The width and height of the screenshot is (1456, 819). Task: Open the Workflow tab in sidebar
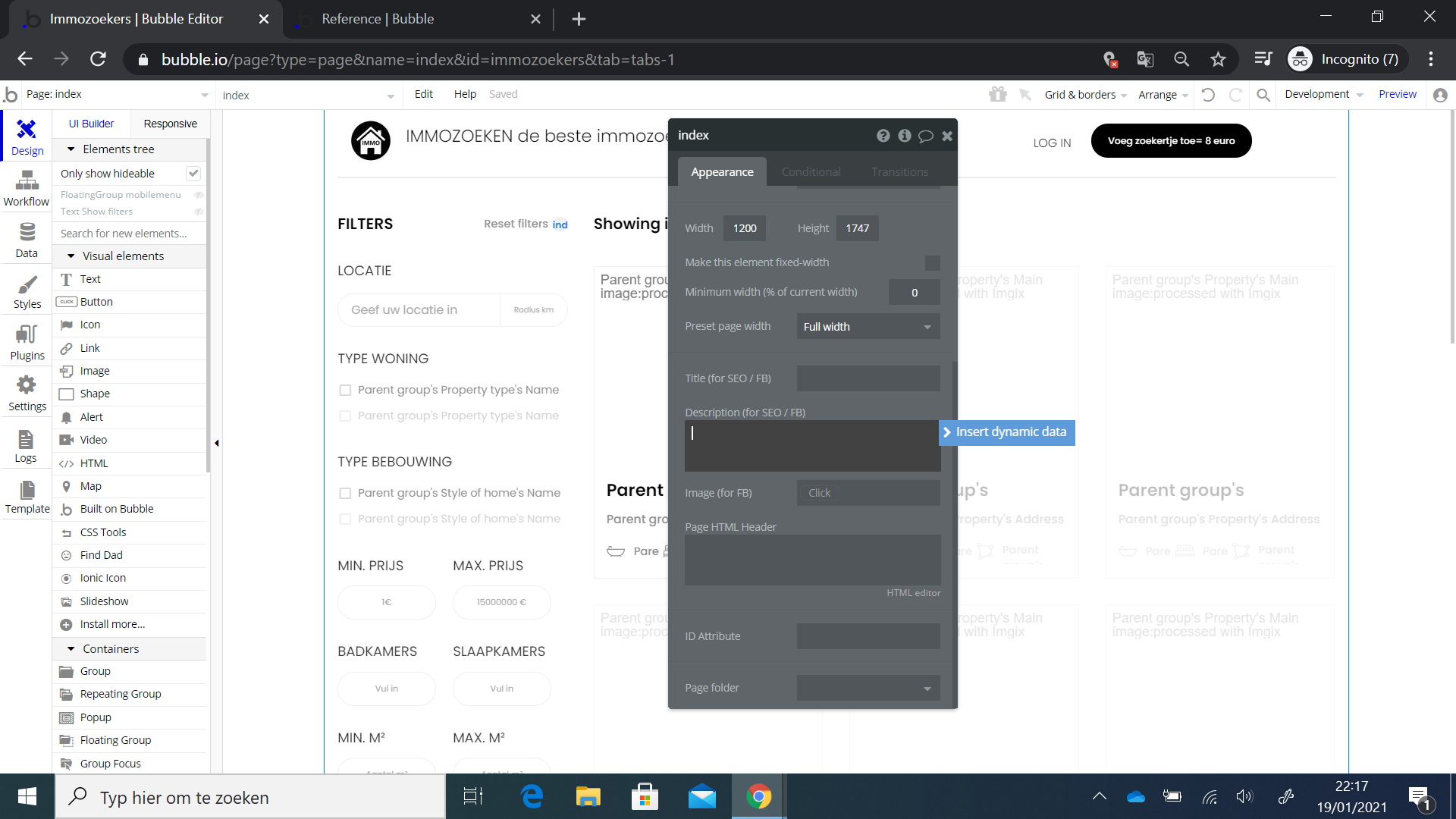tap(27, 187)
